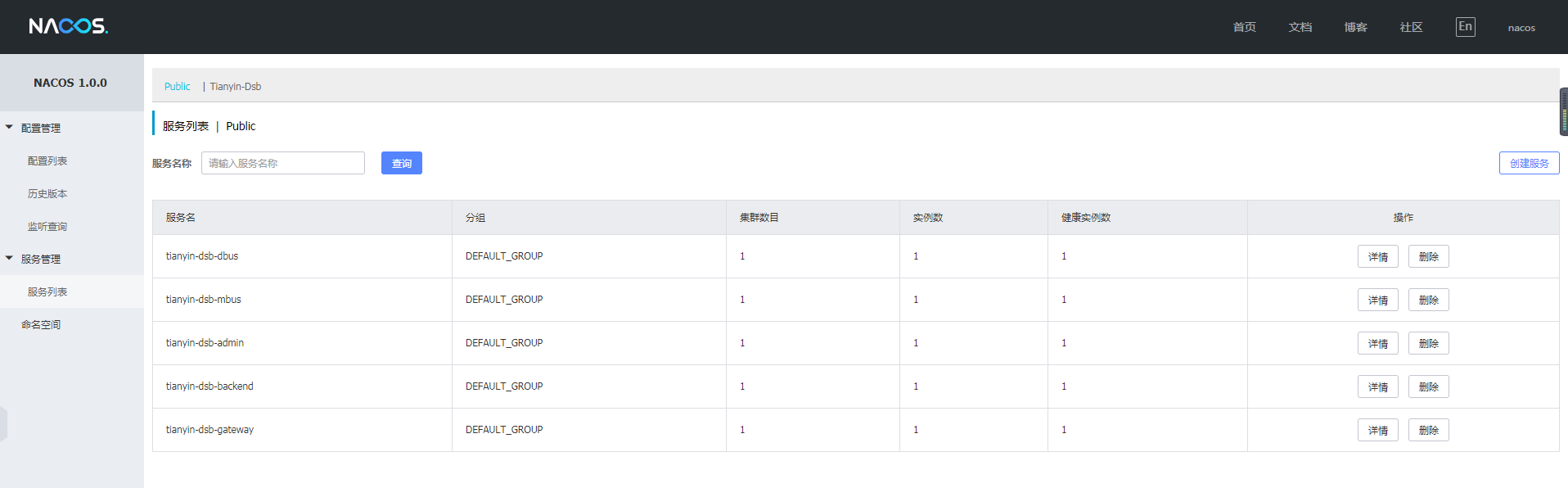Collapse the 服务管理 menu arrow
Image resolution: width=1568 pixels, height=488 pixels.
9,259
